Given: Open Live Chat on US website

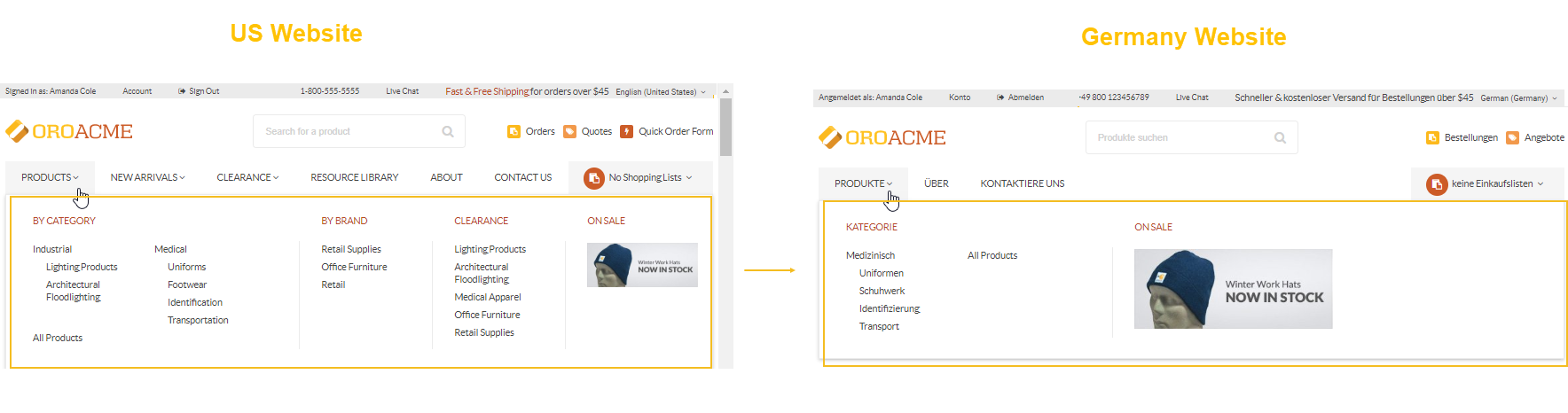Looking at the screenshot, I should pos(402,91).
